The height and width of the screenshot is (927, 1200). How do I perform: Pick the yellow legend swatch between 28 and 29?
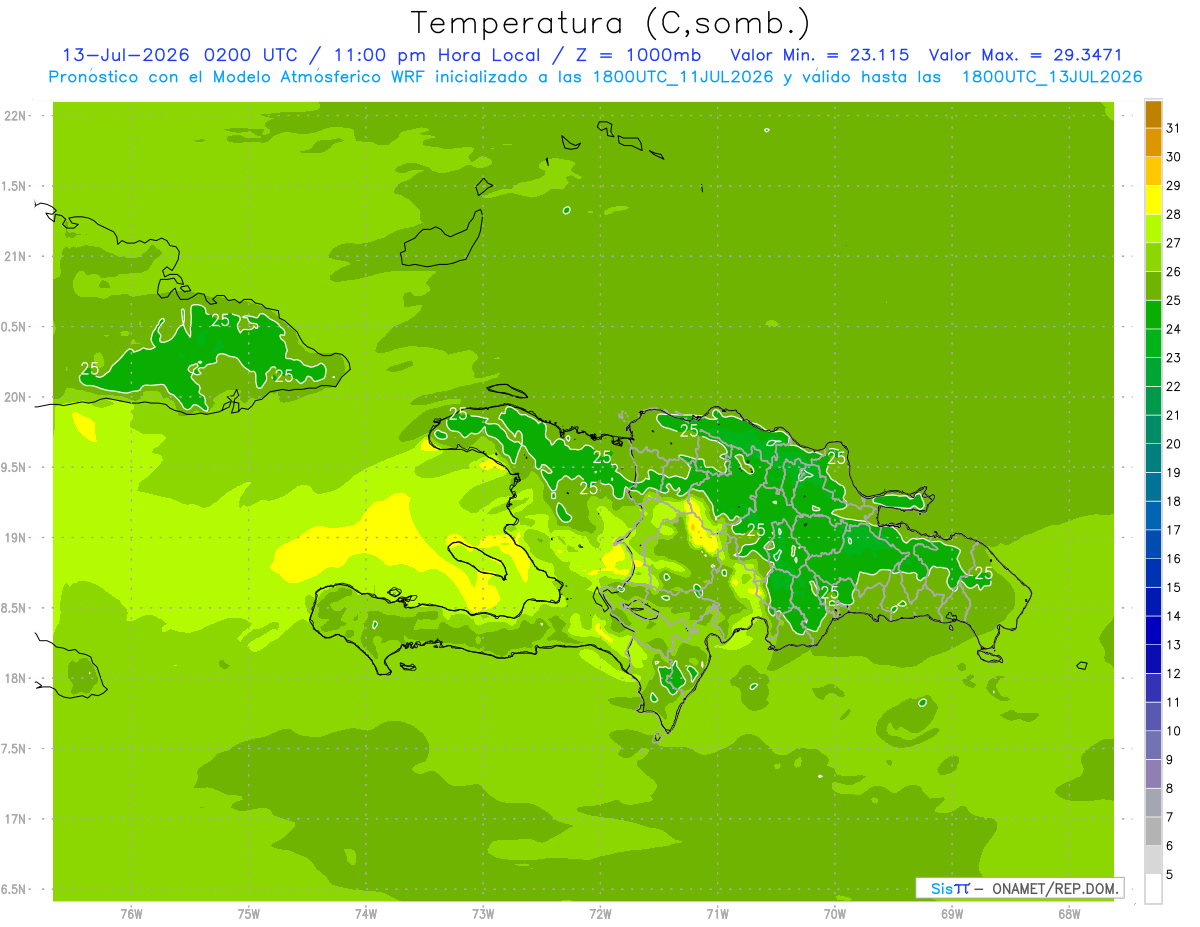tap(1153, 200)
